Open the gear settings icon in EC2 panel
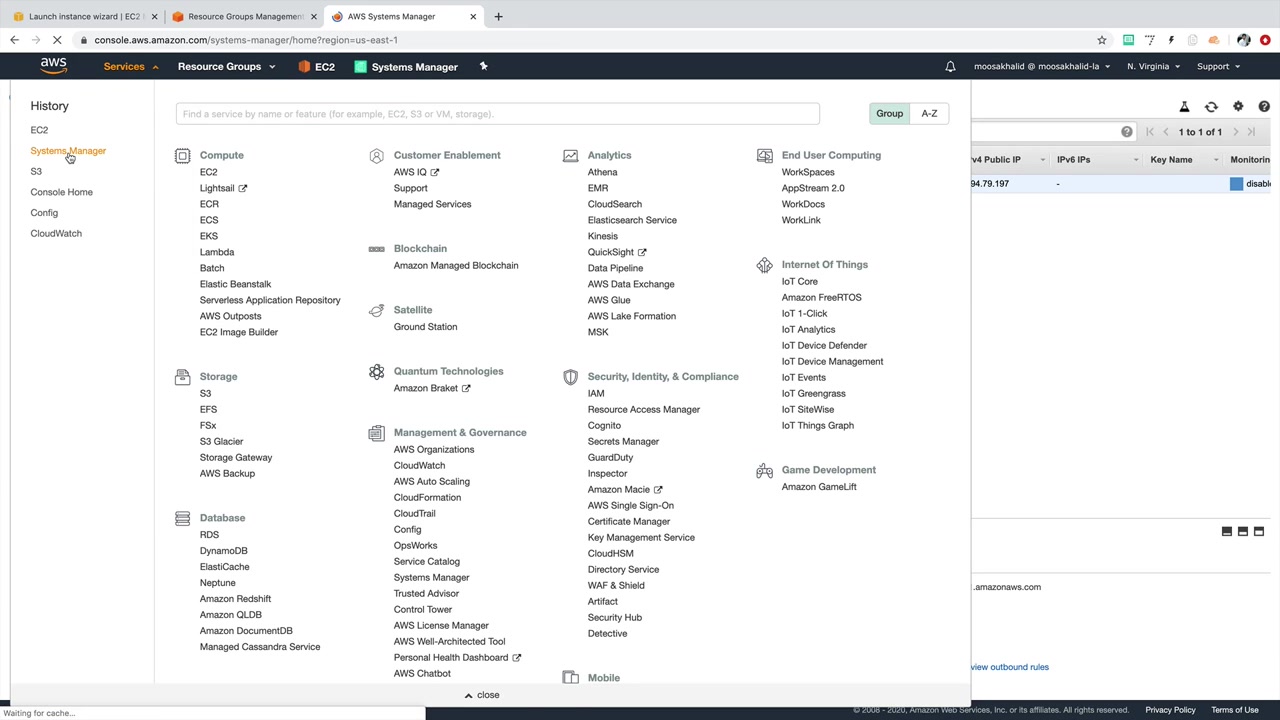1280x720 pixels. (x=1238, y=107)
